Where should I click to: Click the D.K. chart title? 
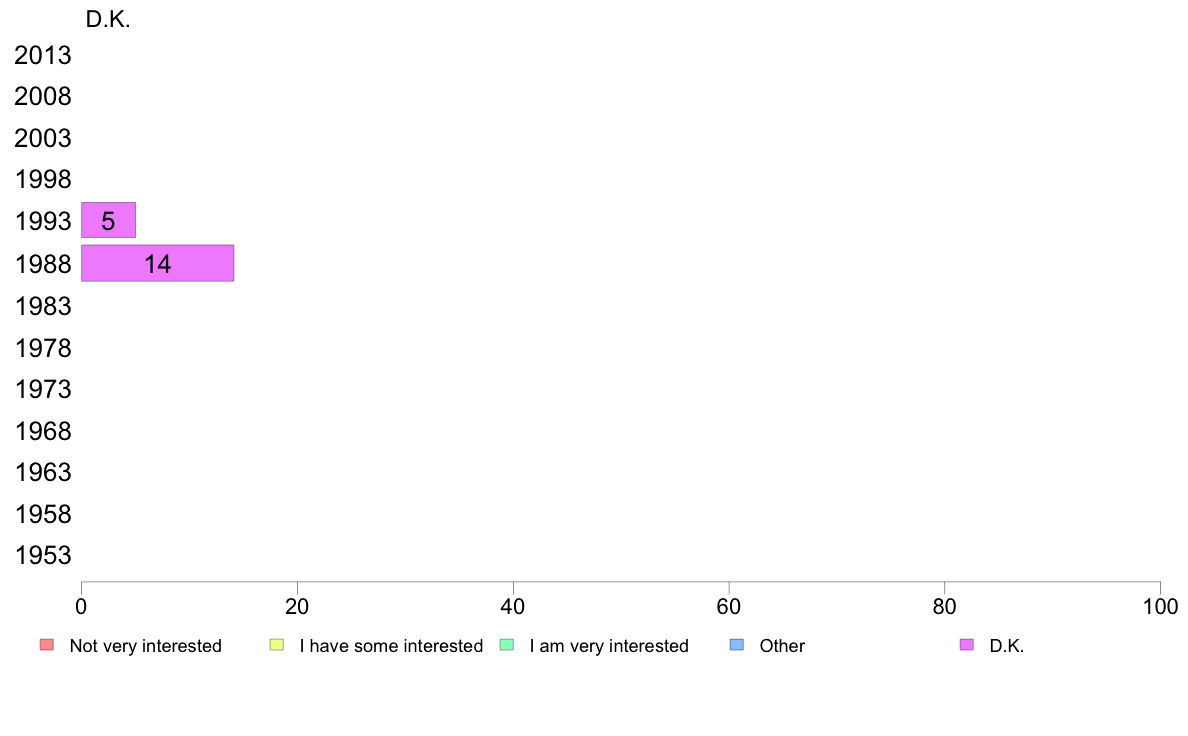[x=108, y=20]
